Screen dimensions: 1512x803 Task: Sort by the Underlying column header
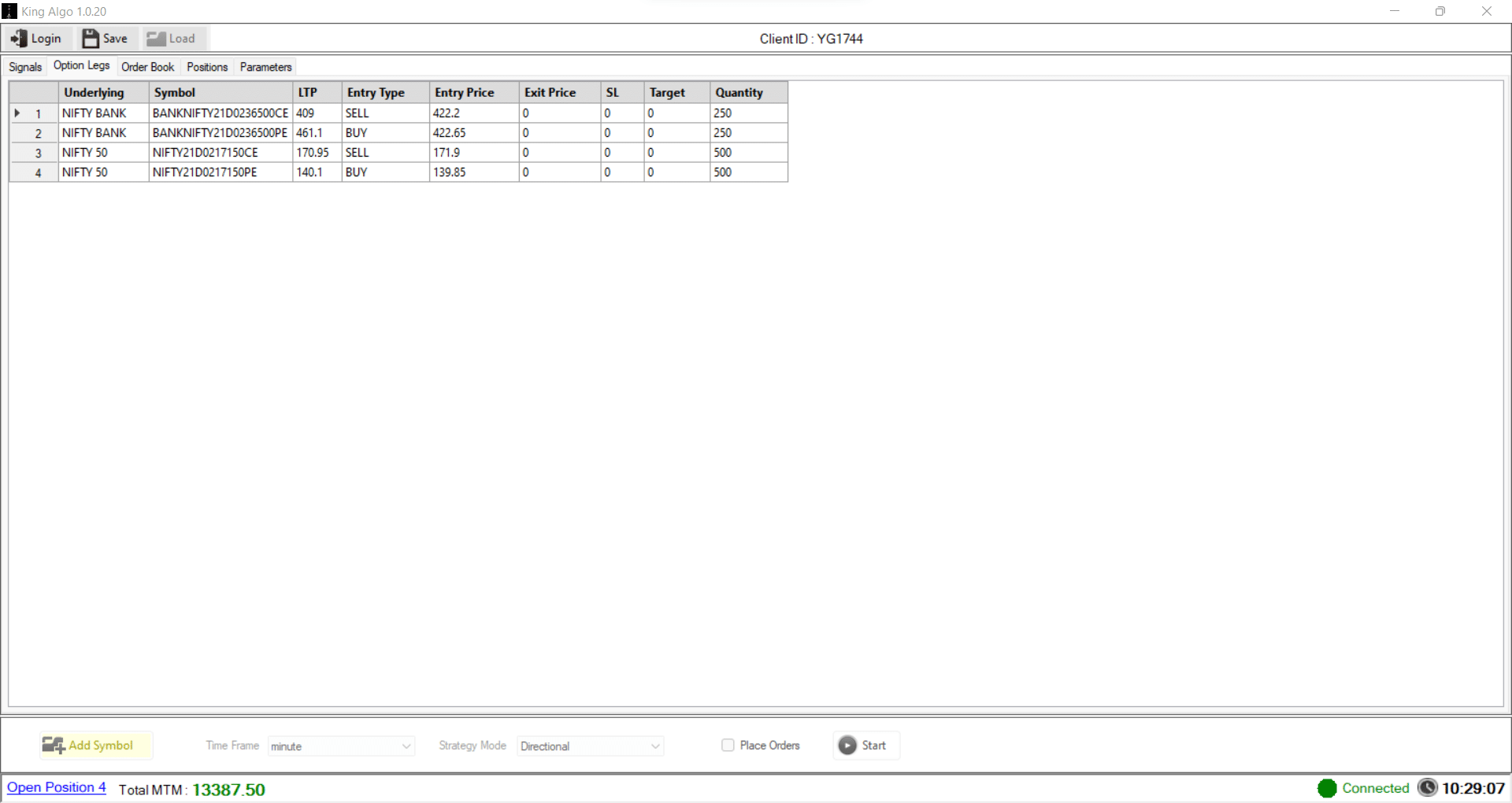click(x=103, y=92)
